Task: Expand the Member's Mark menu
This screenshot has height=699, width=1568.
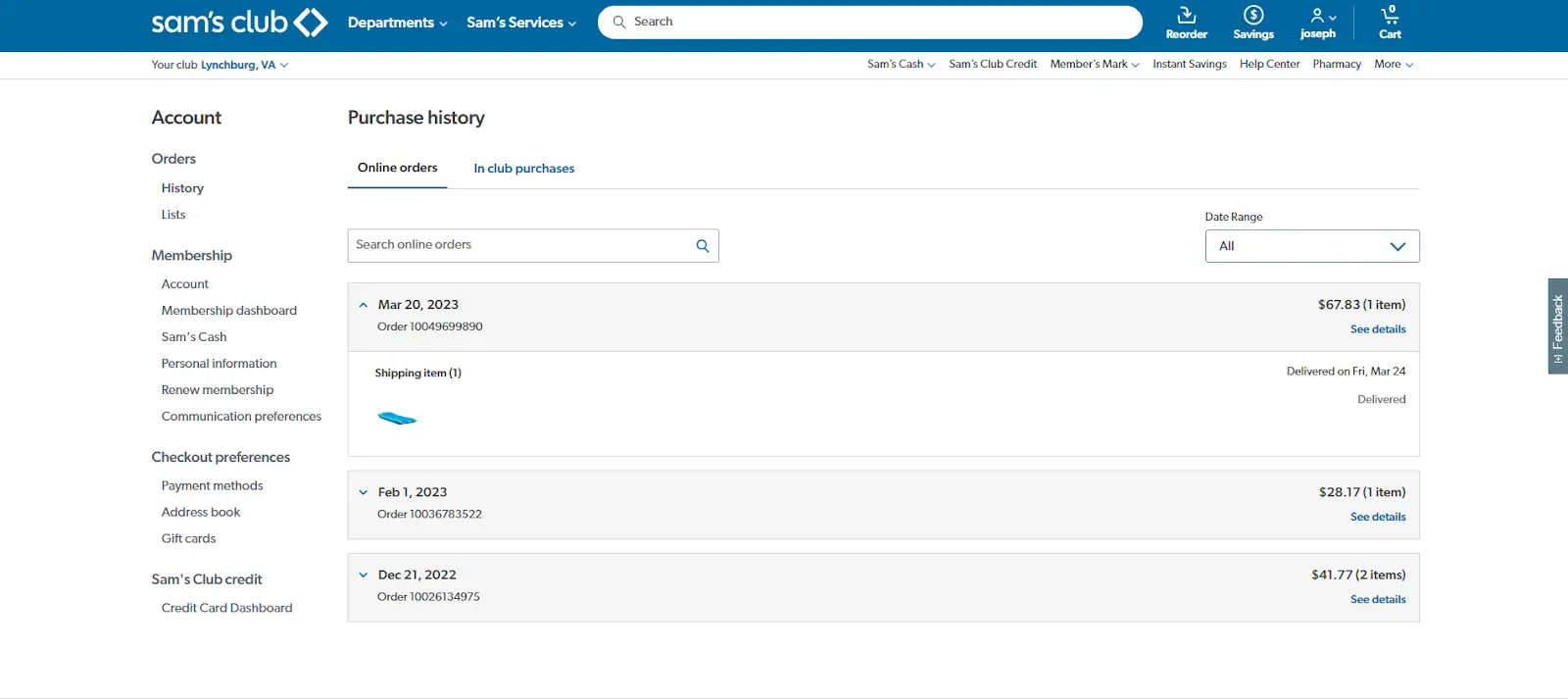Action: point(1095,64)
